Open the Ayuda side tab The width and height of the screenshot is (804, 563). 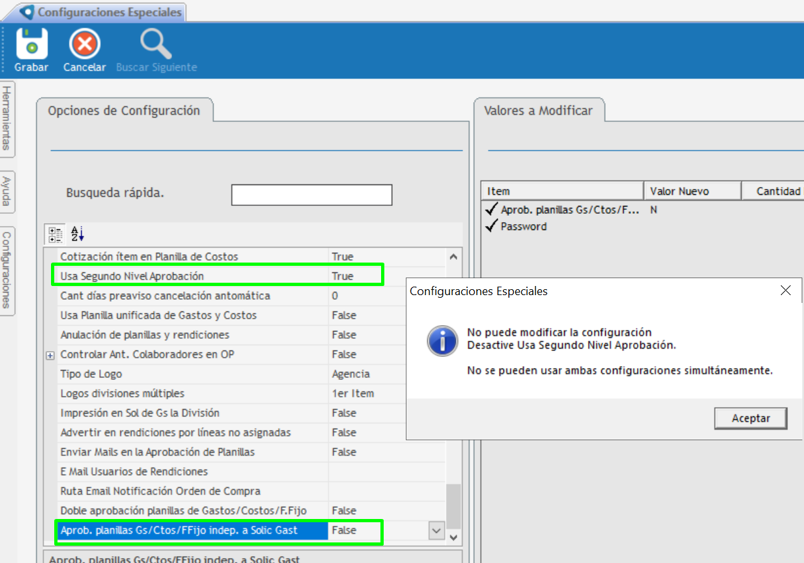click(7, 191)
